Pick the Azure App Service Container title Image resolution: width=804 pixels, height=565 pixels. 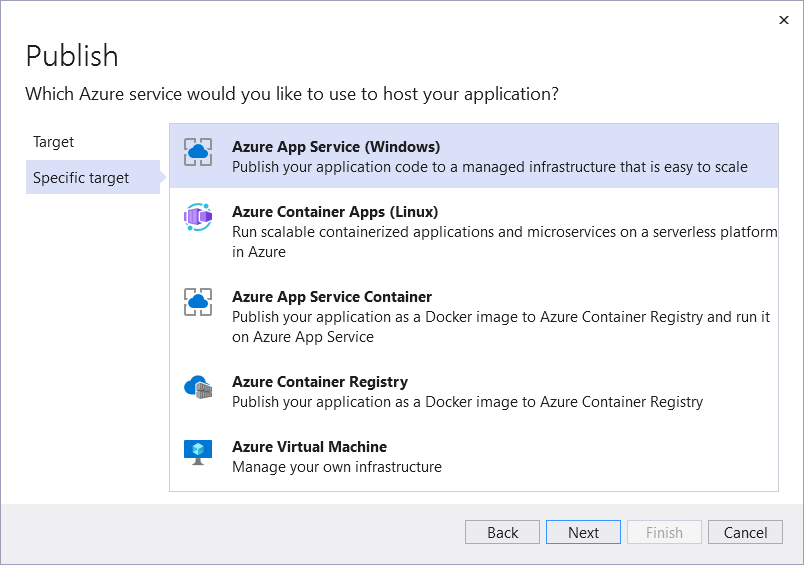coord(332,297)
